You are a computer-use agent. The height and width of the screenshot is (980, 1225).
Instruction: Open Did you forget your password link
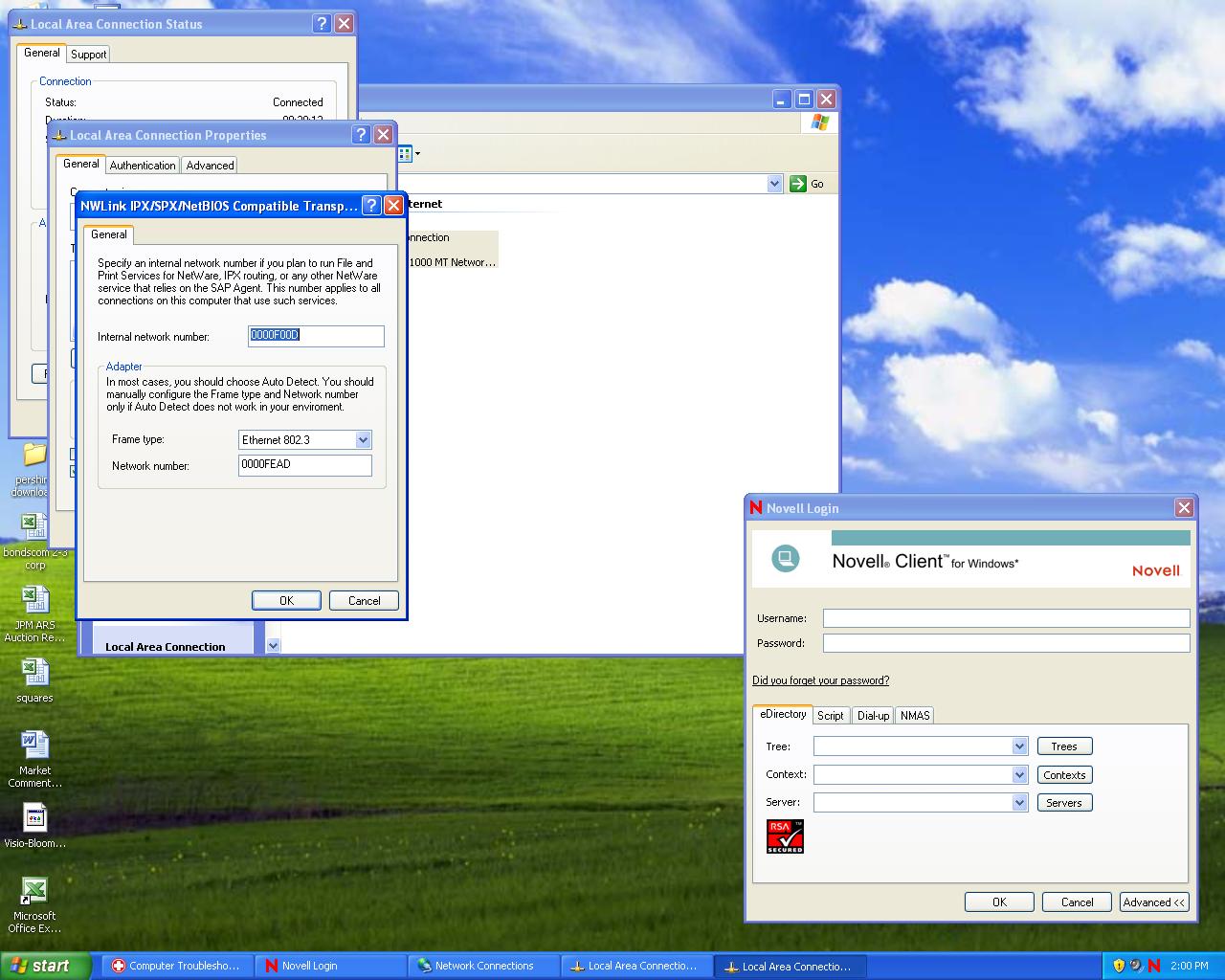[820, 680]
